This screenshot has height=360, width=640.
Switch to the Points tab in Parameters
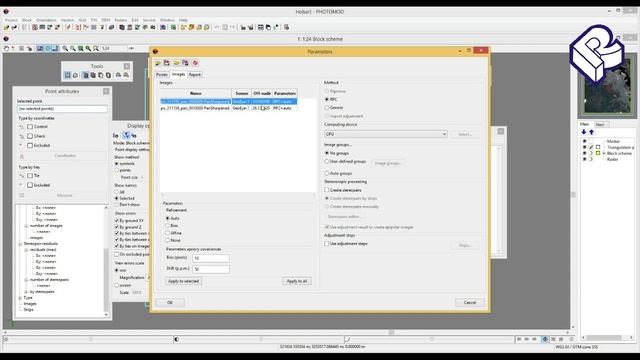click(x=162, y=75)
